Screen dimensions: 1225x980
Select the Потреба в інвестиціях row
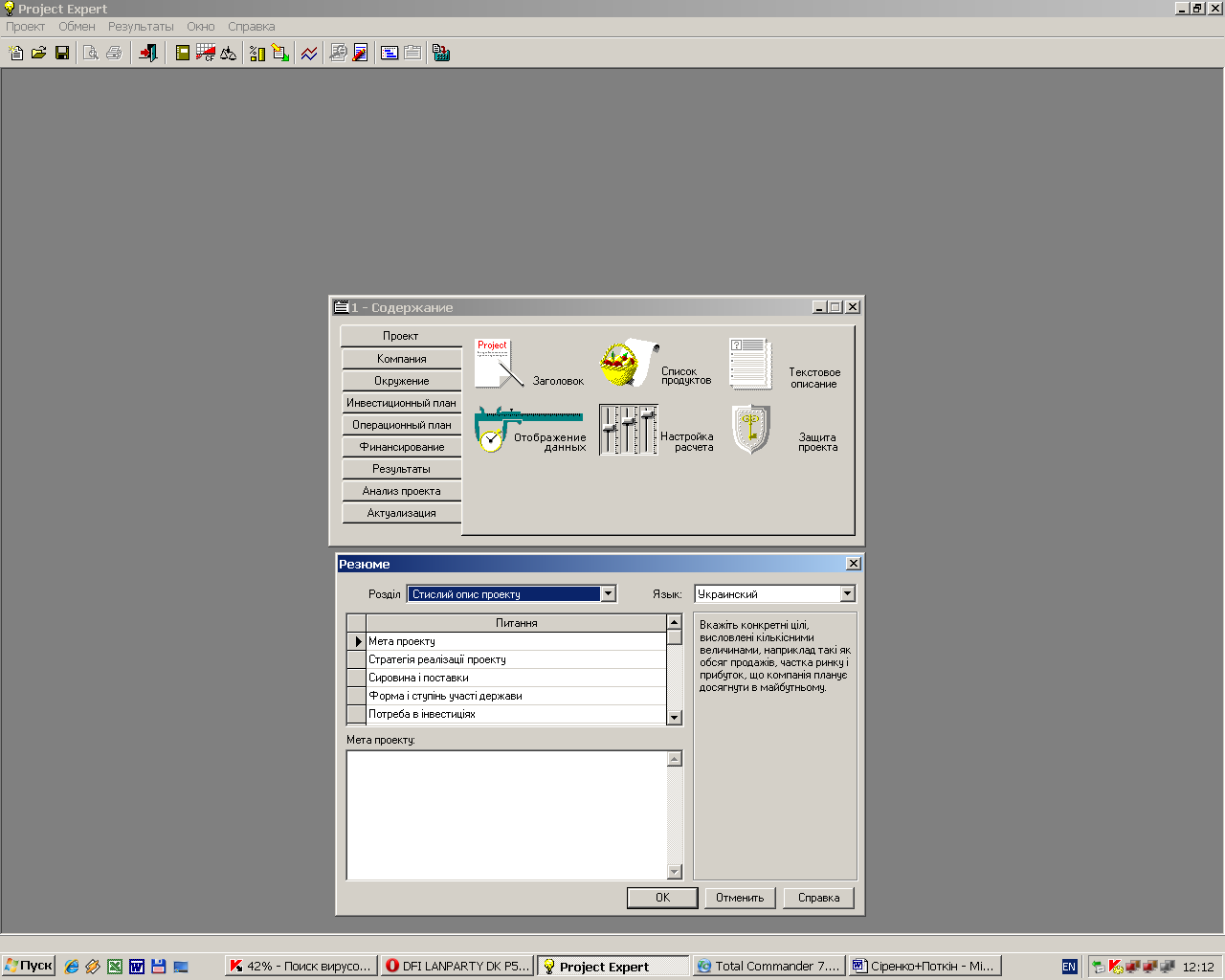[x=516, y=714]
